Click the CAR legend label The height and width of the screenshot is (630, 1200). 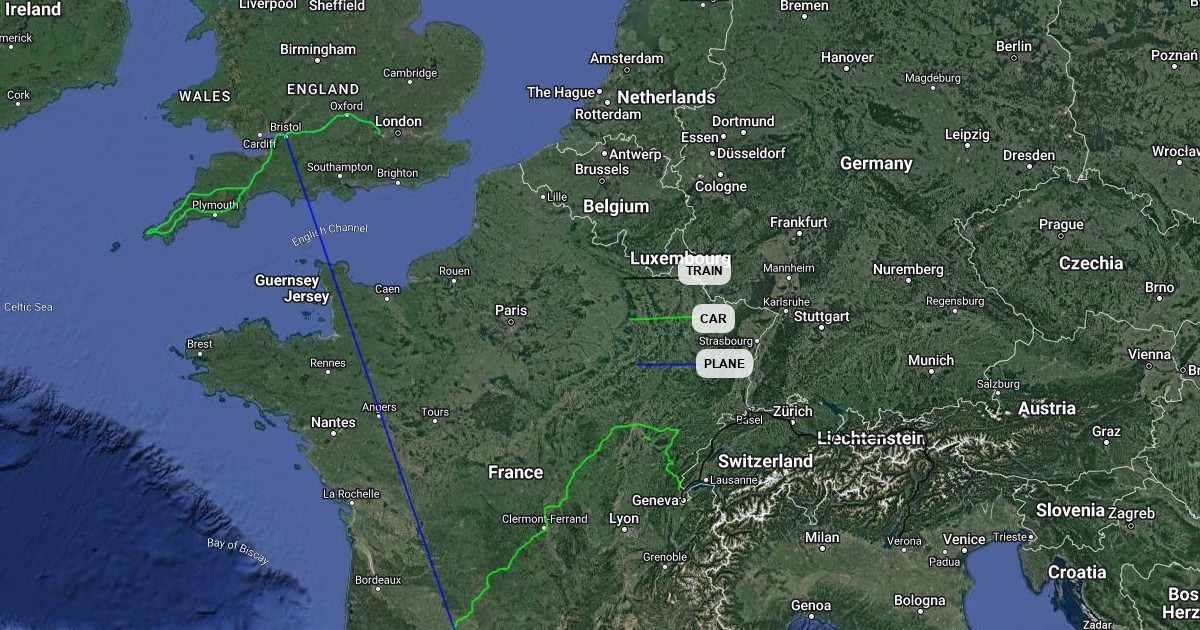tap(713, 319)
